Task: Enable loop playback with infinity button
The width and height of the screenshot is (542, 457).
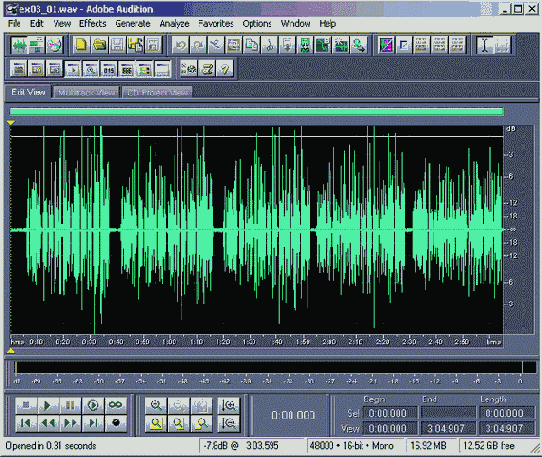Action: (x=115, y=405)
